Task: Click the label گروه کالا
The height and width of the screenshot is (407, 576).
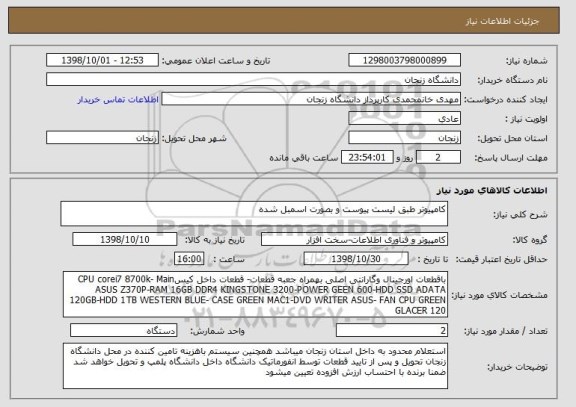Action: (529, 240)
